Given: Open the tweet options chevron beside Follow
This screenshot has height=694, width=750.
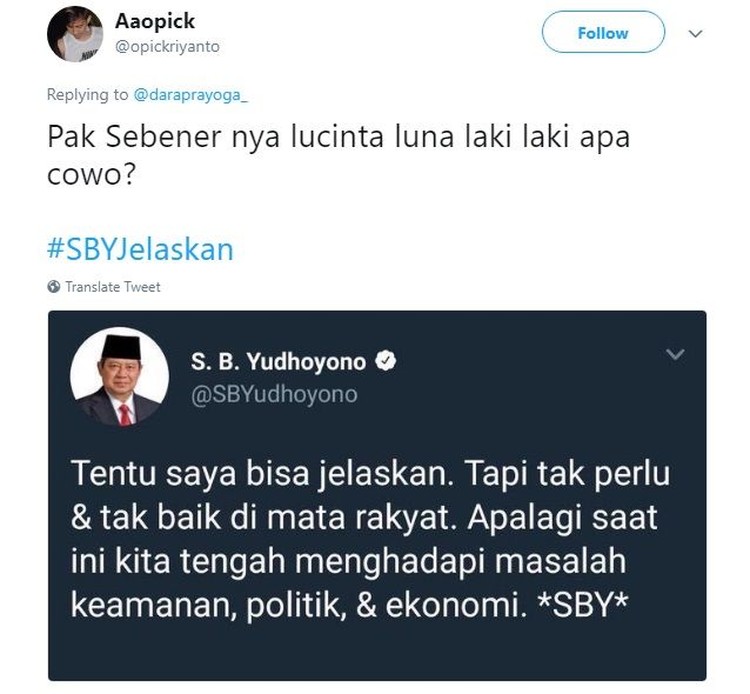Looking at the screenshot, I should click(x=695, y=33).
